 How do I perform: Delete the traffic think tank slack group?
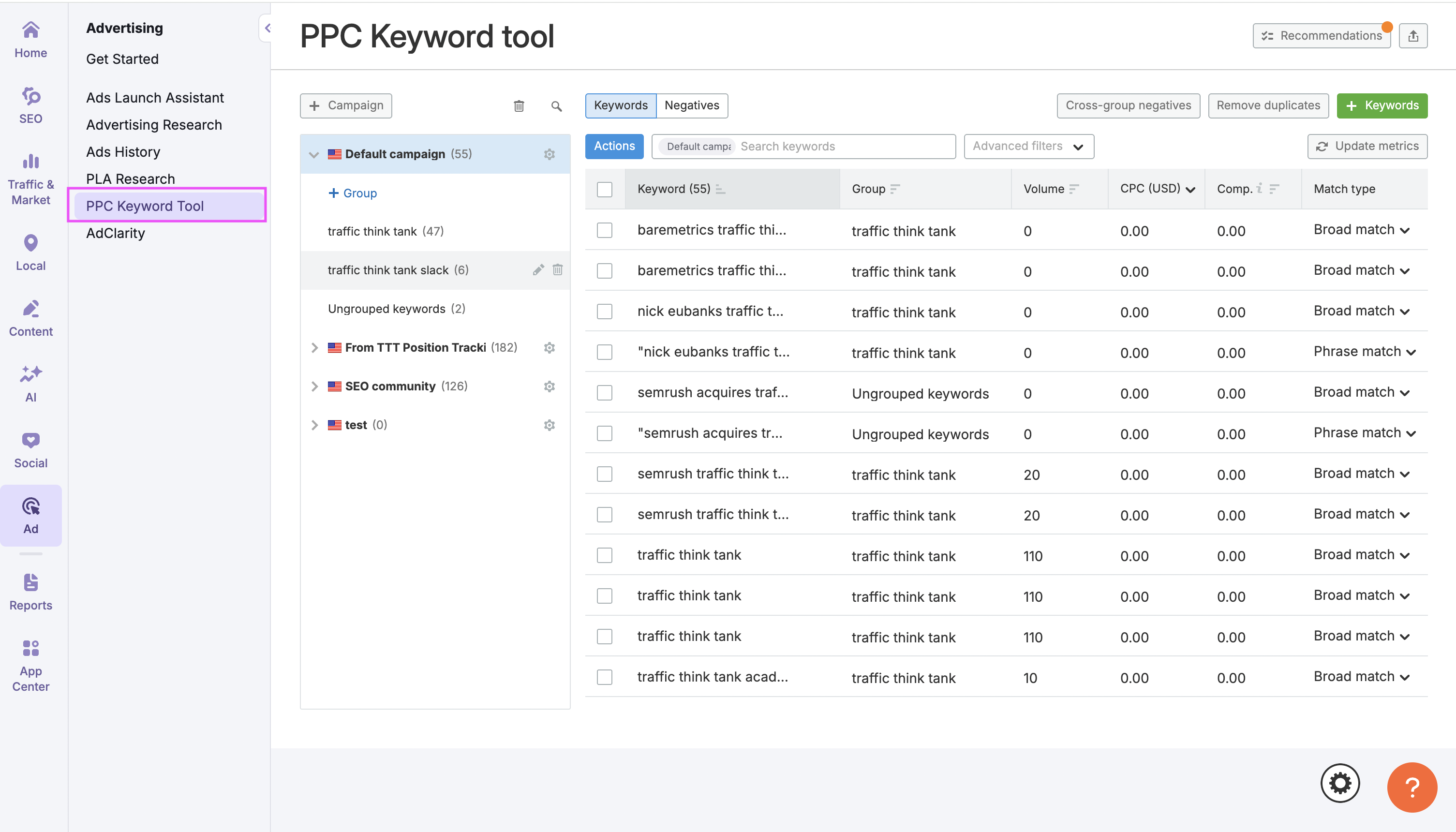click(x=558, y=270)
